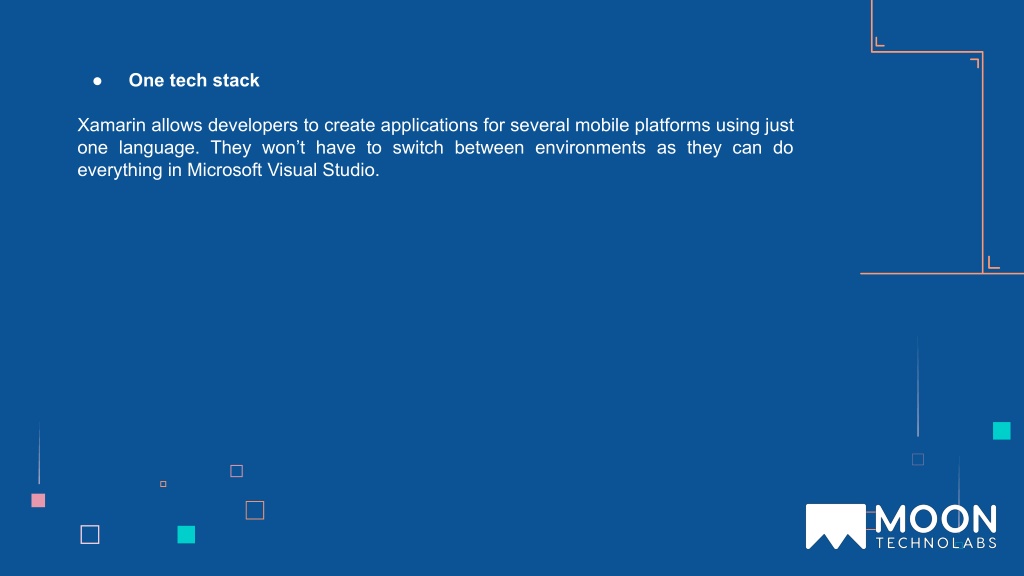Click the Moon Technolabs logo mark
This screenshot has width=1024, height=576.
(835, 526)
